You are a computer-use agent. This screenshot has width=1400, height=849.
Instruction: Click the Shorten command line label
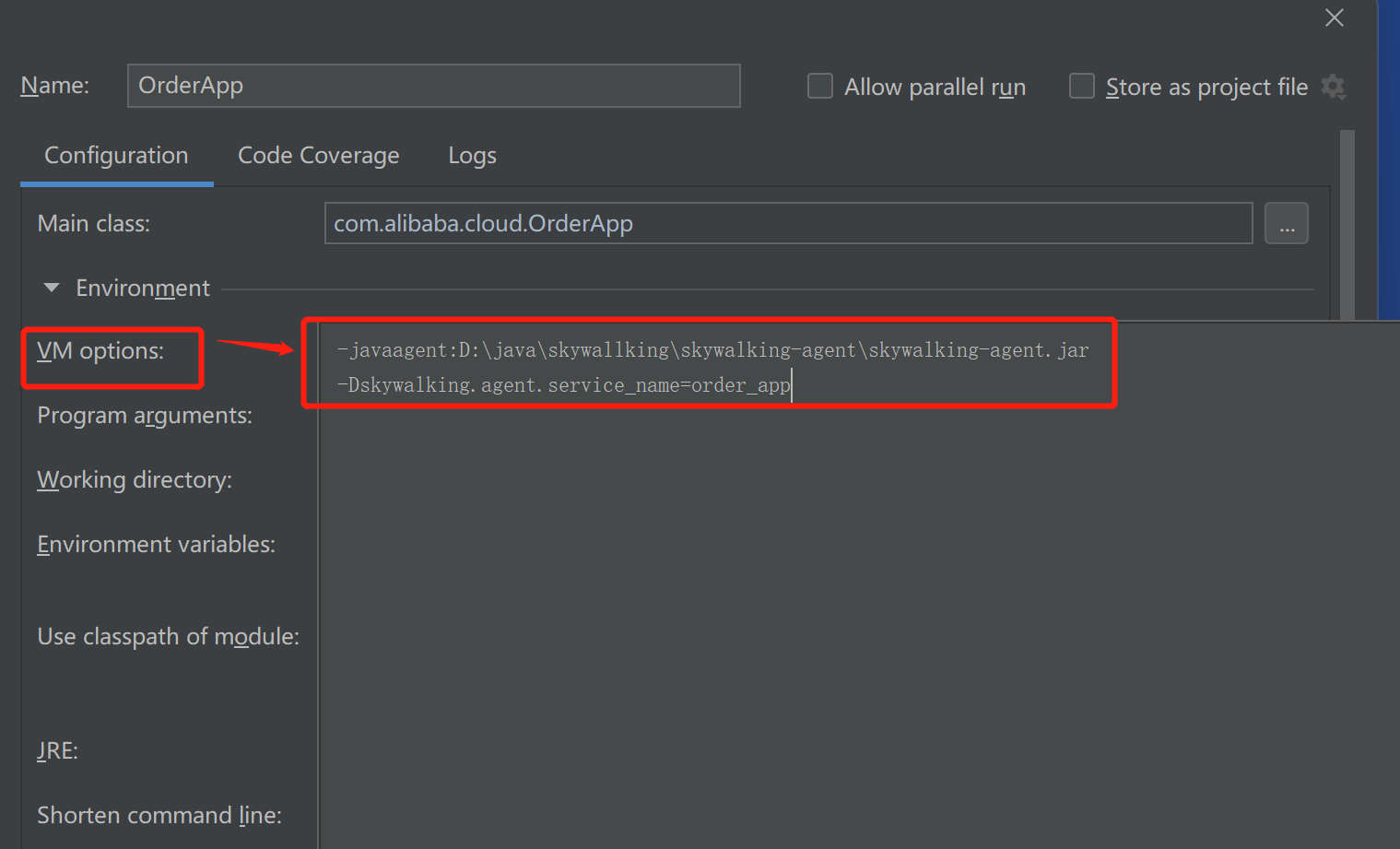click(x=159, y=816)
